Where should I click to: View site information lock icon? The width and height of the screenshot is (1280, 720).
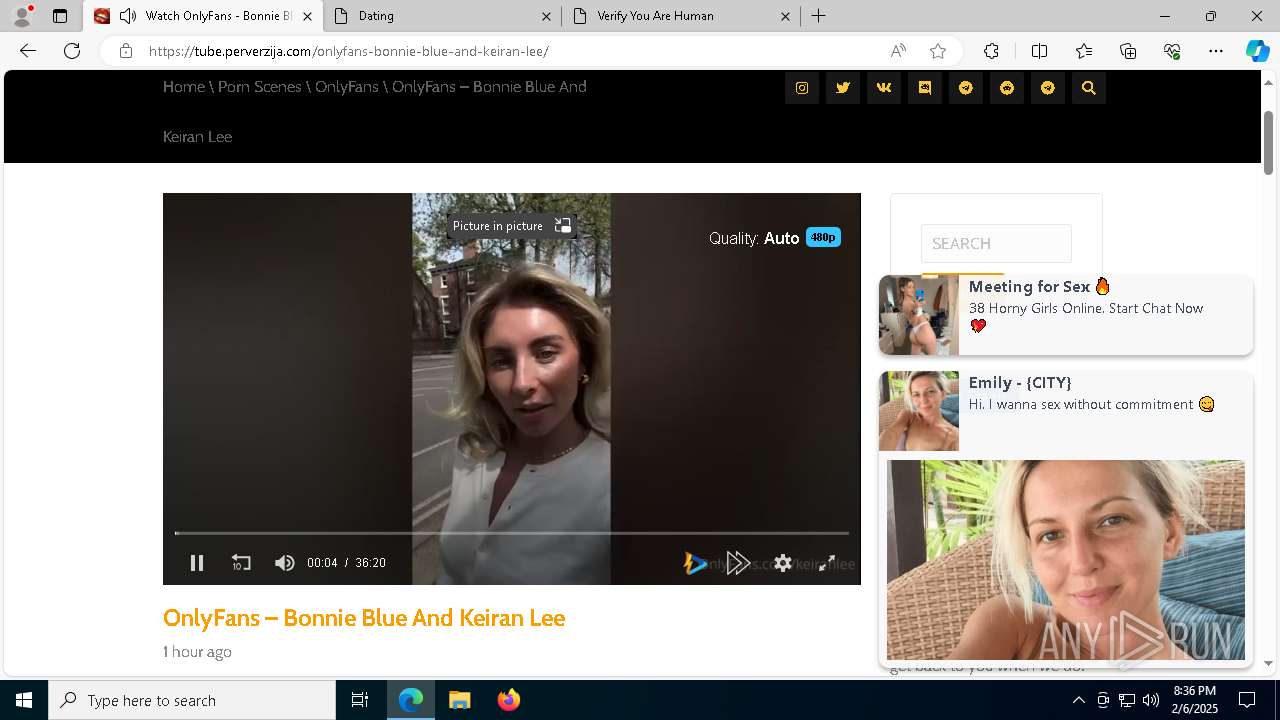tap(126, 51)
